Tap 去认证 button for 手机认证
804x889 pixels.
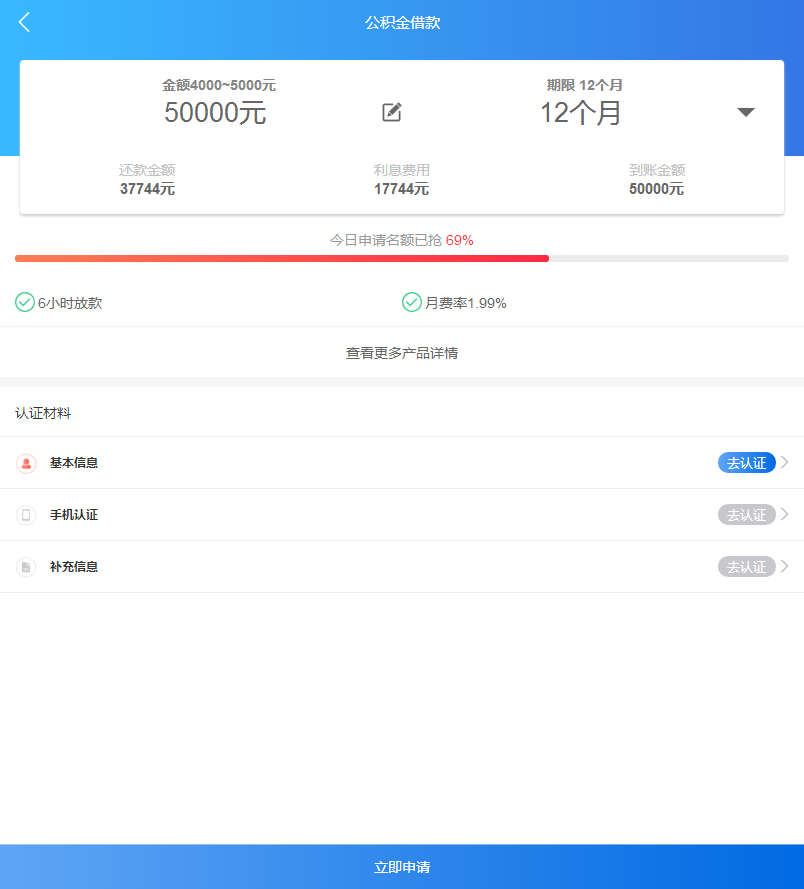[x=746, y=514]
